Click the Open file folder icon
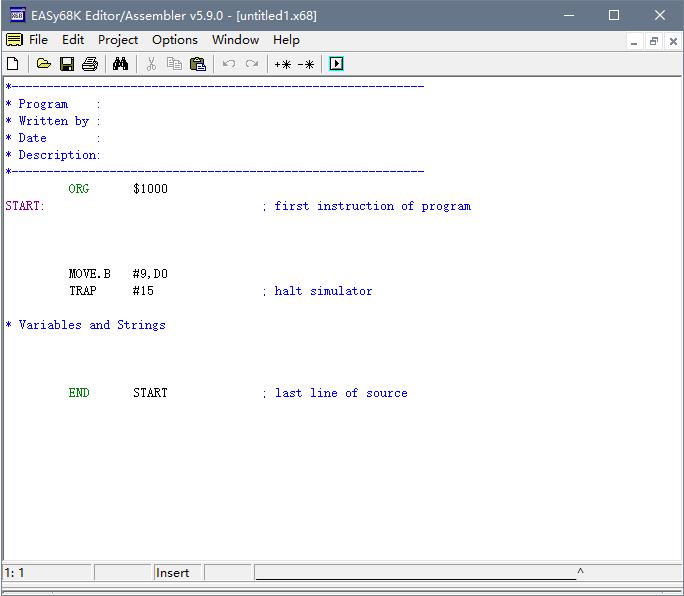Viewport: 684px width, 596px height. pyautogui.click(x=43, y=64)
